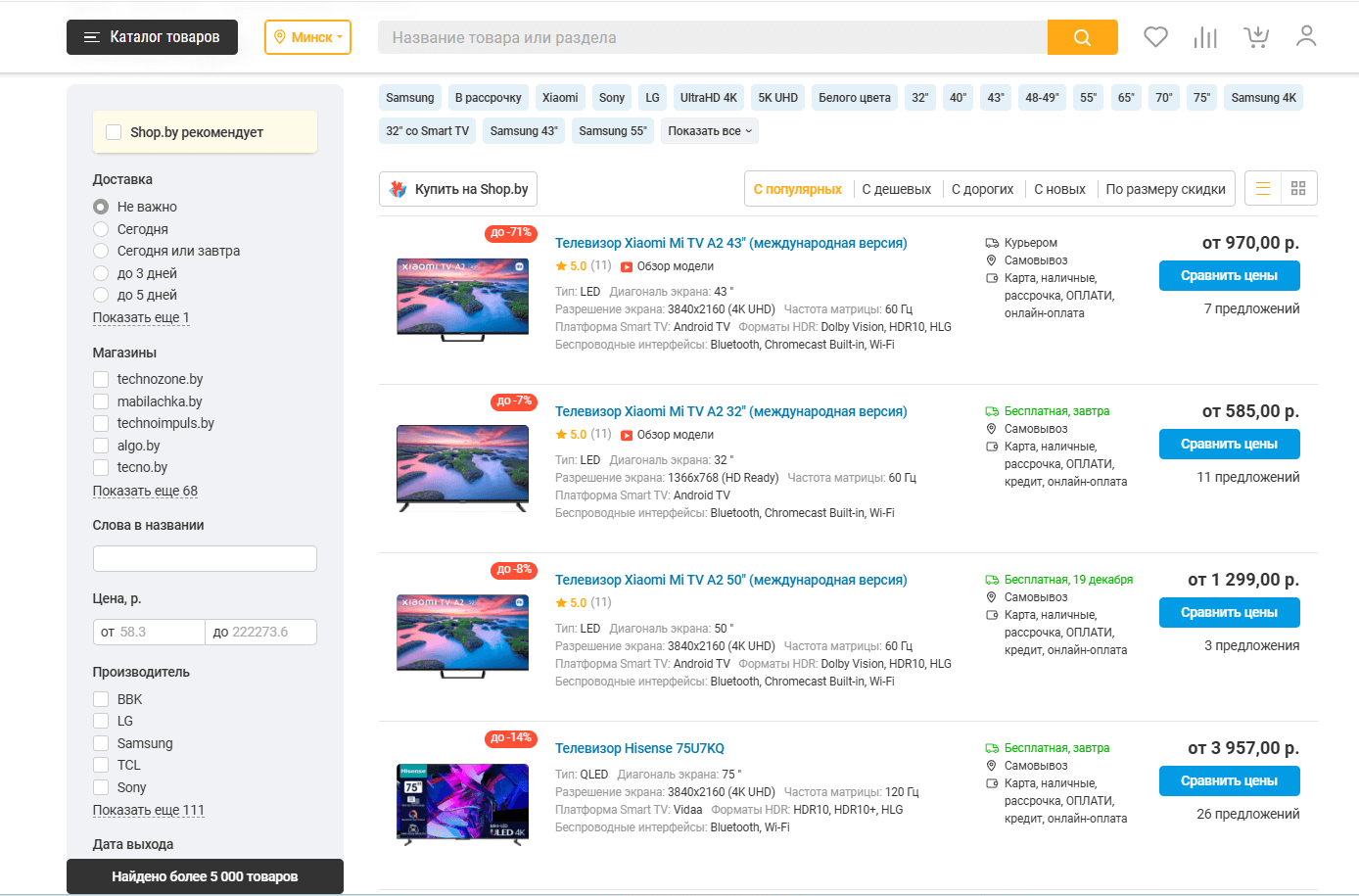Check the Shop.by рекомендует checkbox
The width and height of the screenshot is (1359, 896).
[114, 132]
